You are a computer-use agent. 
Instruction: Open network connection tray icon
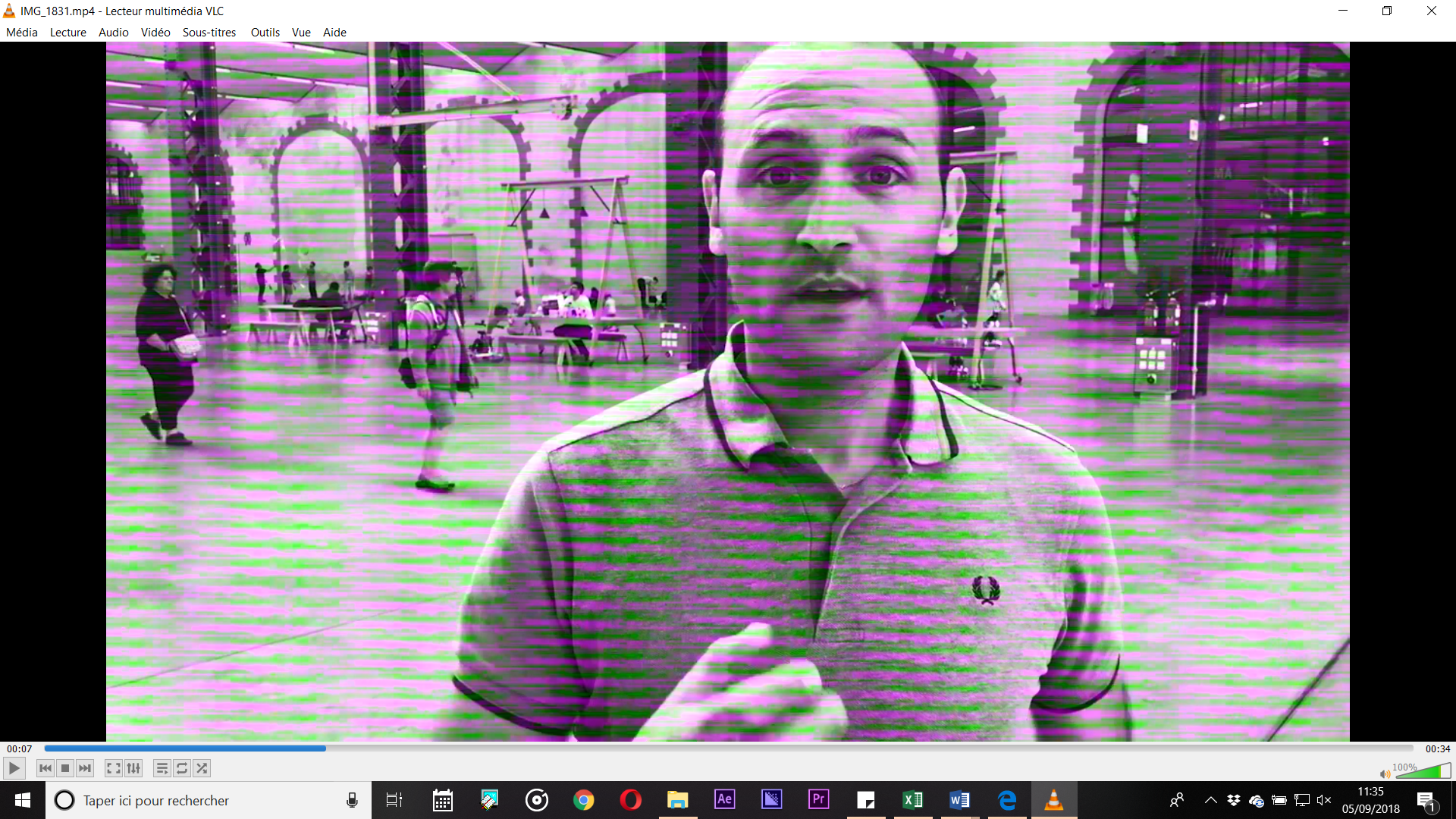[x=1302, y=800]
